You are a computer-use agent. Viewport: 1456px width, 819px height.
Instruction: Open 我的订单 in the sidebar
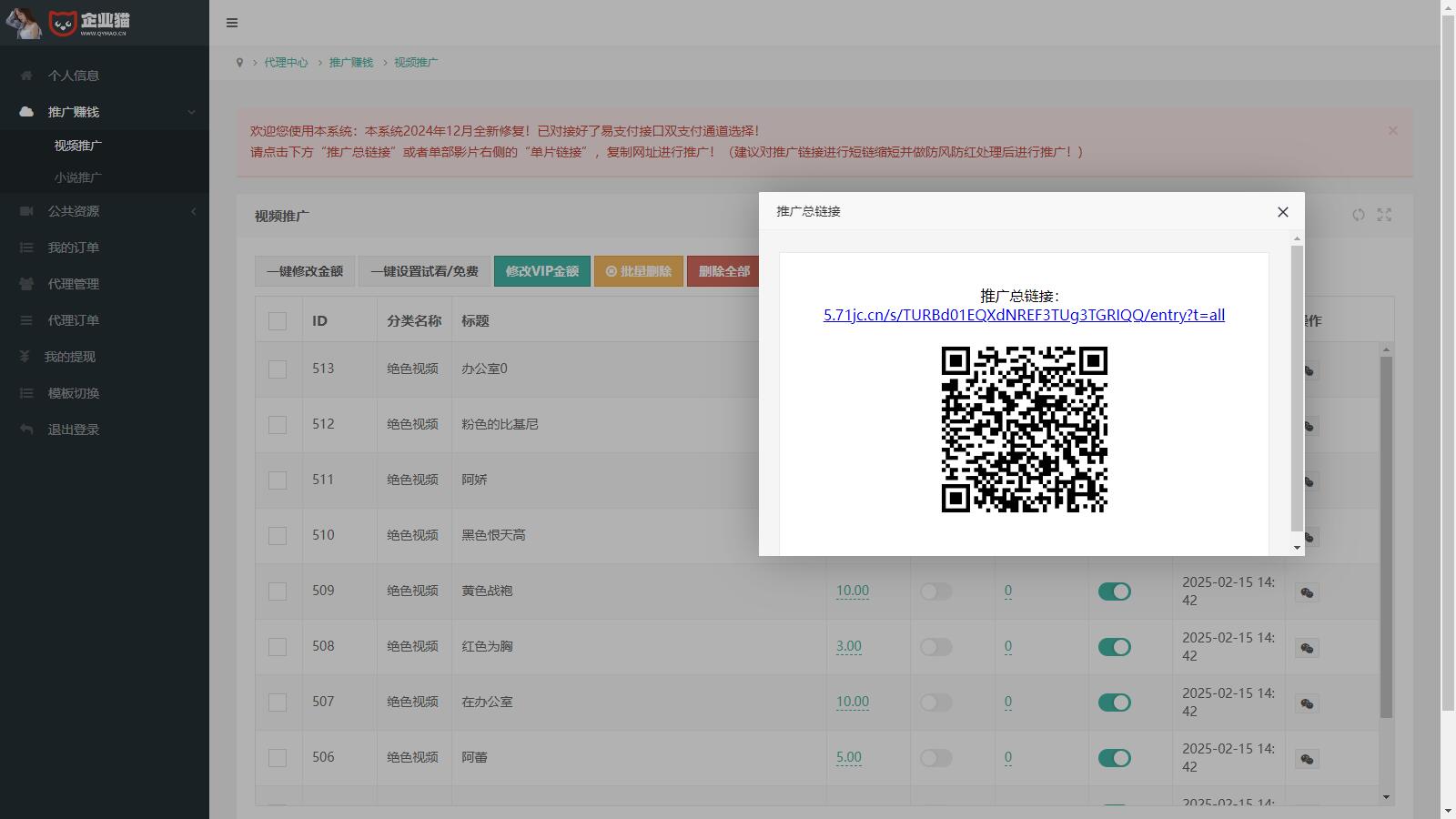pos(74,248)
